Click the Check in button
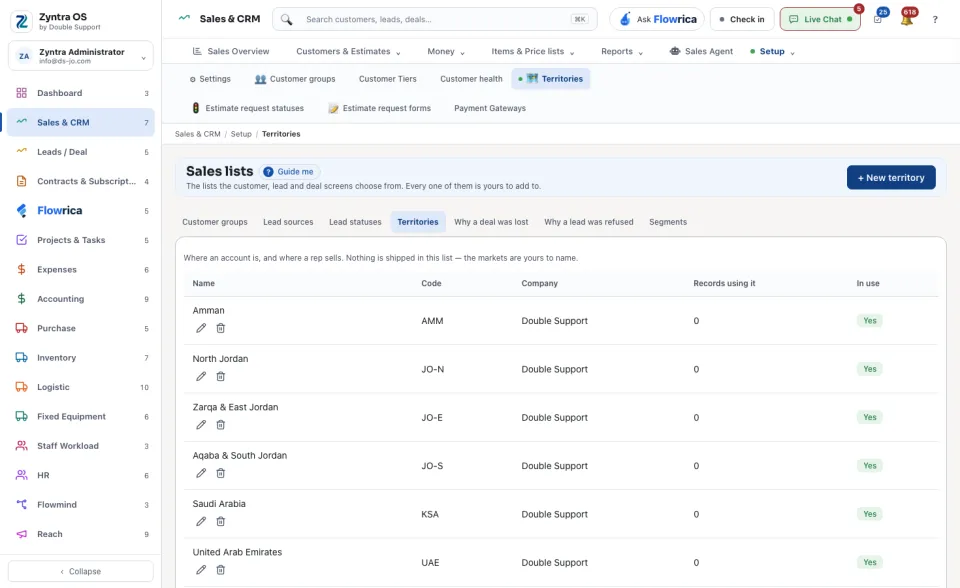The width and height of the screenshot is (960, 588). pos(741,20)
